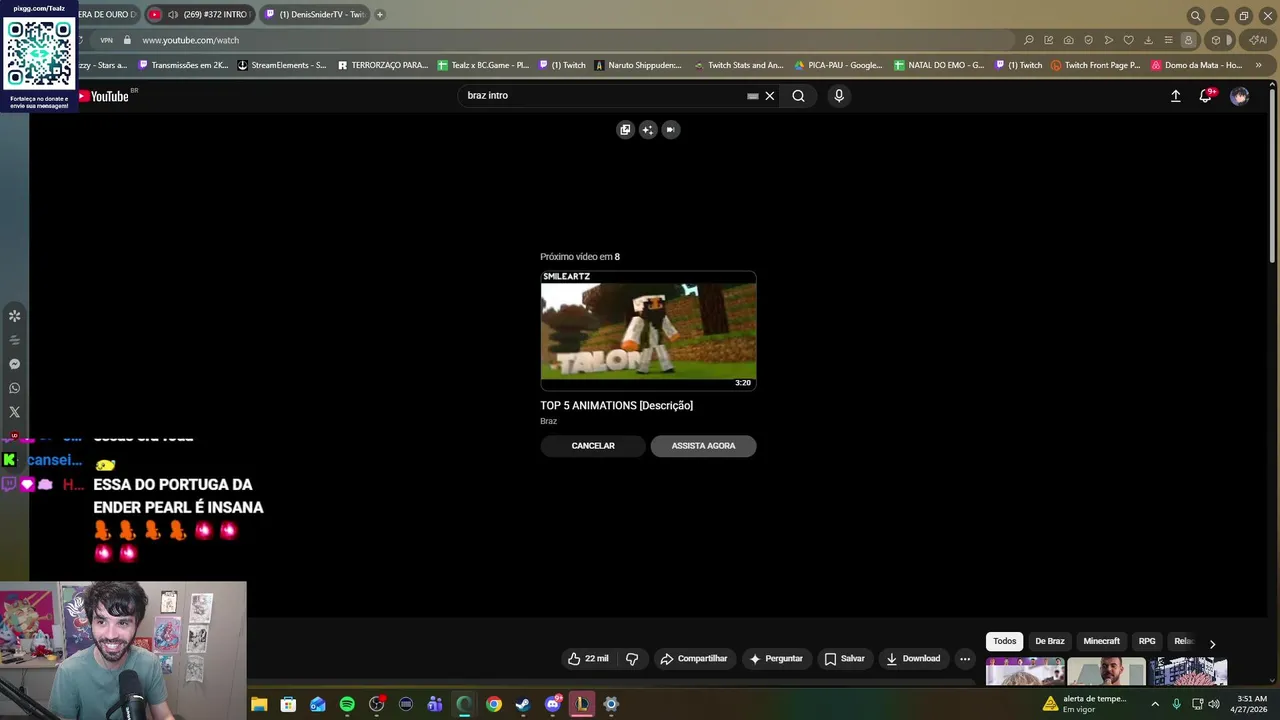Open the three-dot more actions menu
Screen dimensions: 1280x720
[x=965, y=659]
